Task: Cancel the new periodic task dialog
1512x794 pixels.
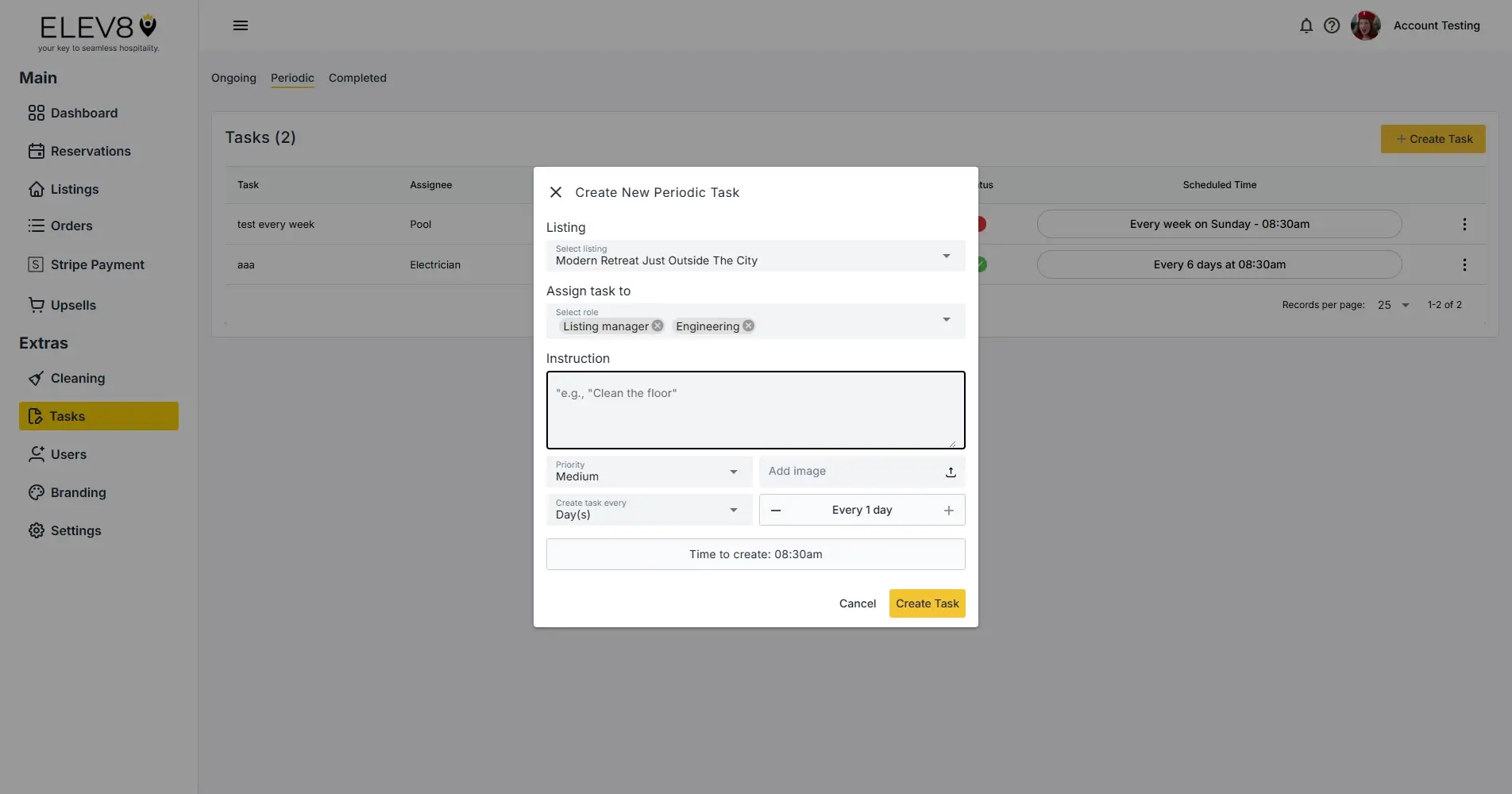Action: pos(856,603)
